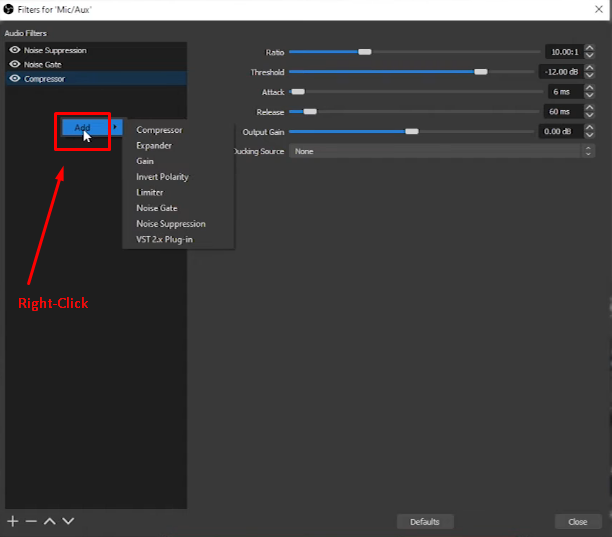The width and height of the screenshot is (612, 537).
Task: Click the Ratio value field 10.00:1
Action: (564, 52)
